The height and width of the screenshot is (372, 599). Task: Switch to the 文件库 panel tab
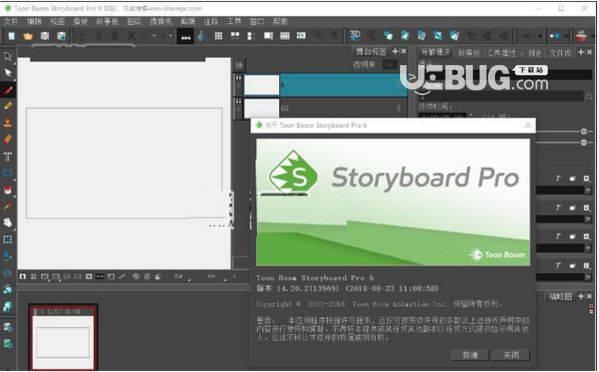point(560,53)
